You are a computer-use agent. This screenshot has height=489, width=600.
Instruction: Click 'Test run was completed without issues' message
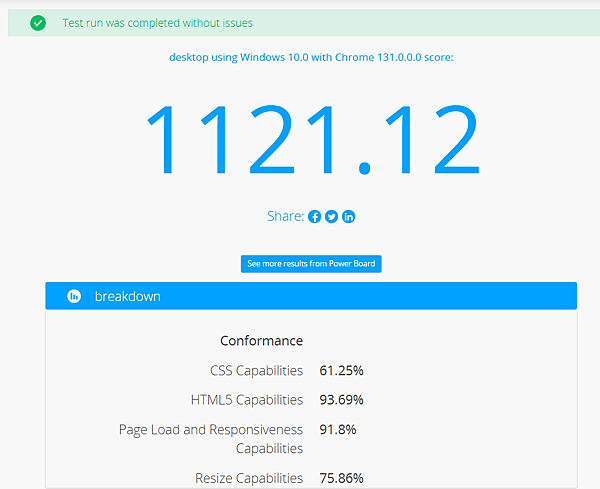tap(158, 23)
